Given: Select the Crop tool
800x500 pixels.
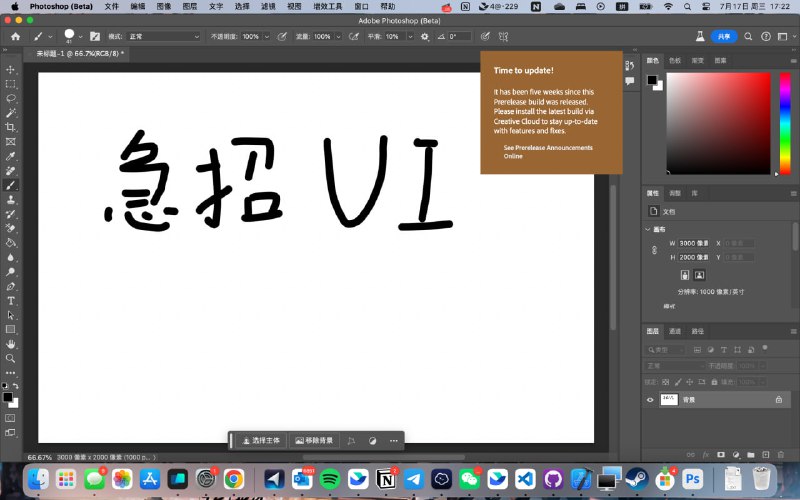Looking at the screenshot, I should 11,128.
